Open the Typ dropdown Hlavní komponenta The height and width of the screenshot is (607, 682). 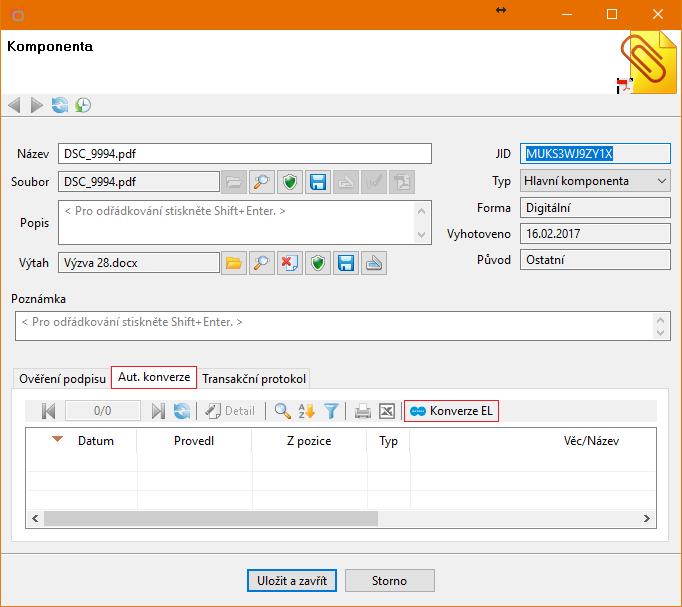[595, 181]
